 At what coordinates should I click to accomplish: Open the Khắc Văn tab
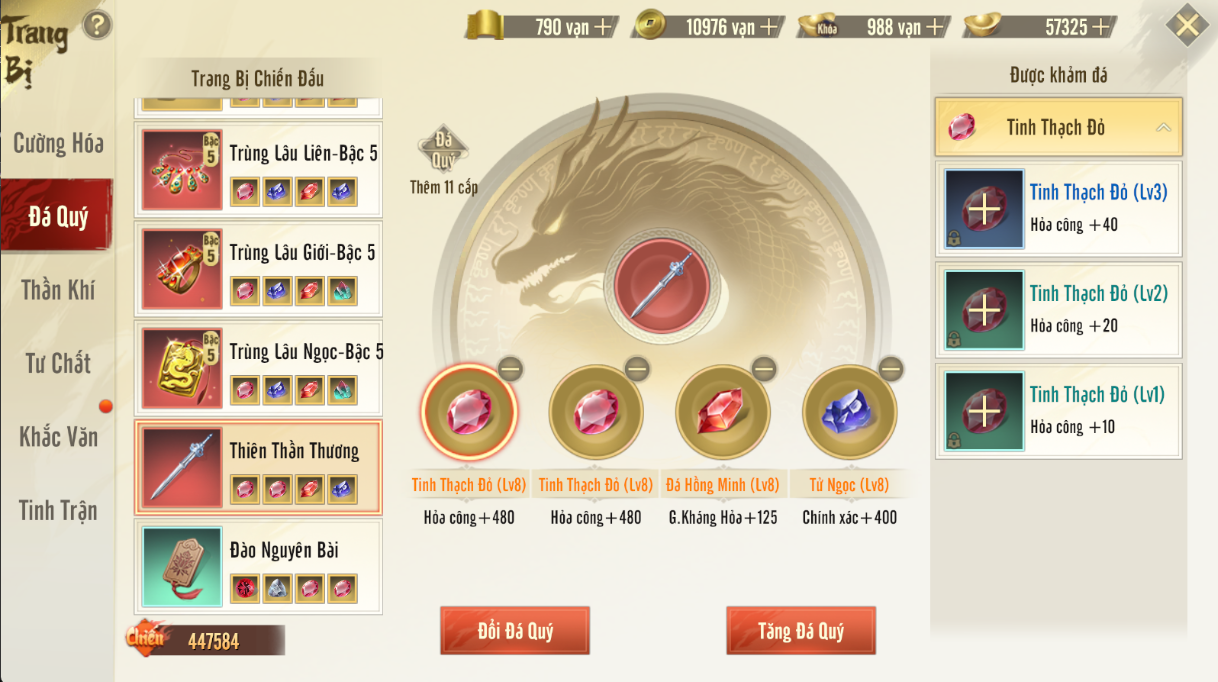click(58, 437)
